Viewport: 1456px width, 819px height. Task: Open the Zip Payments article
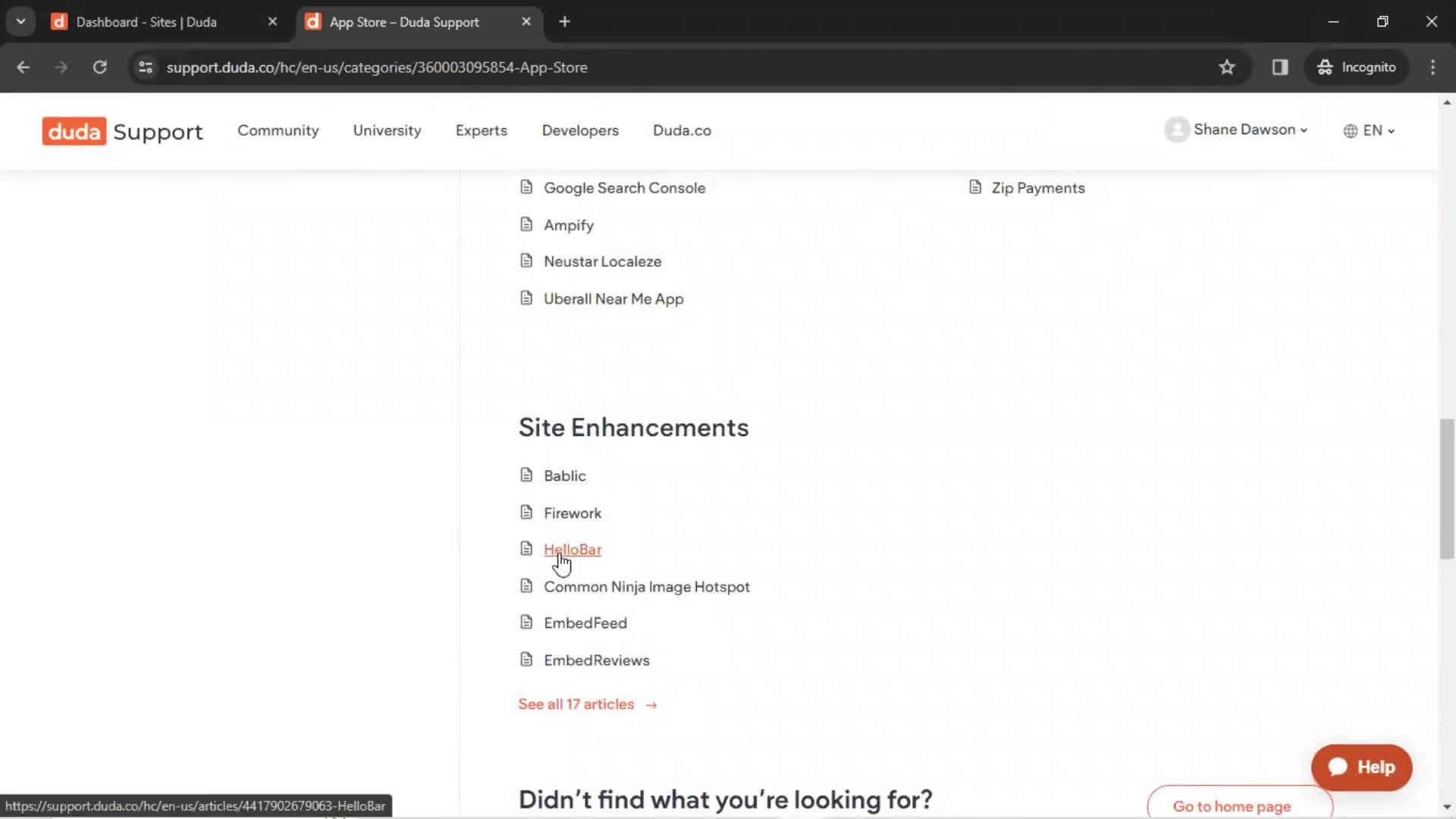1038,188
